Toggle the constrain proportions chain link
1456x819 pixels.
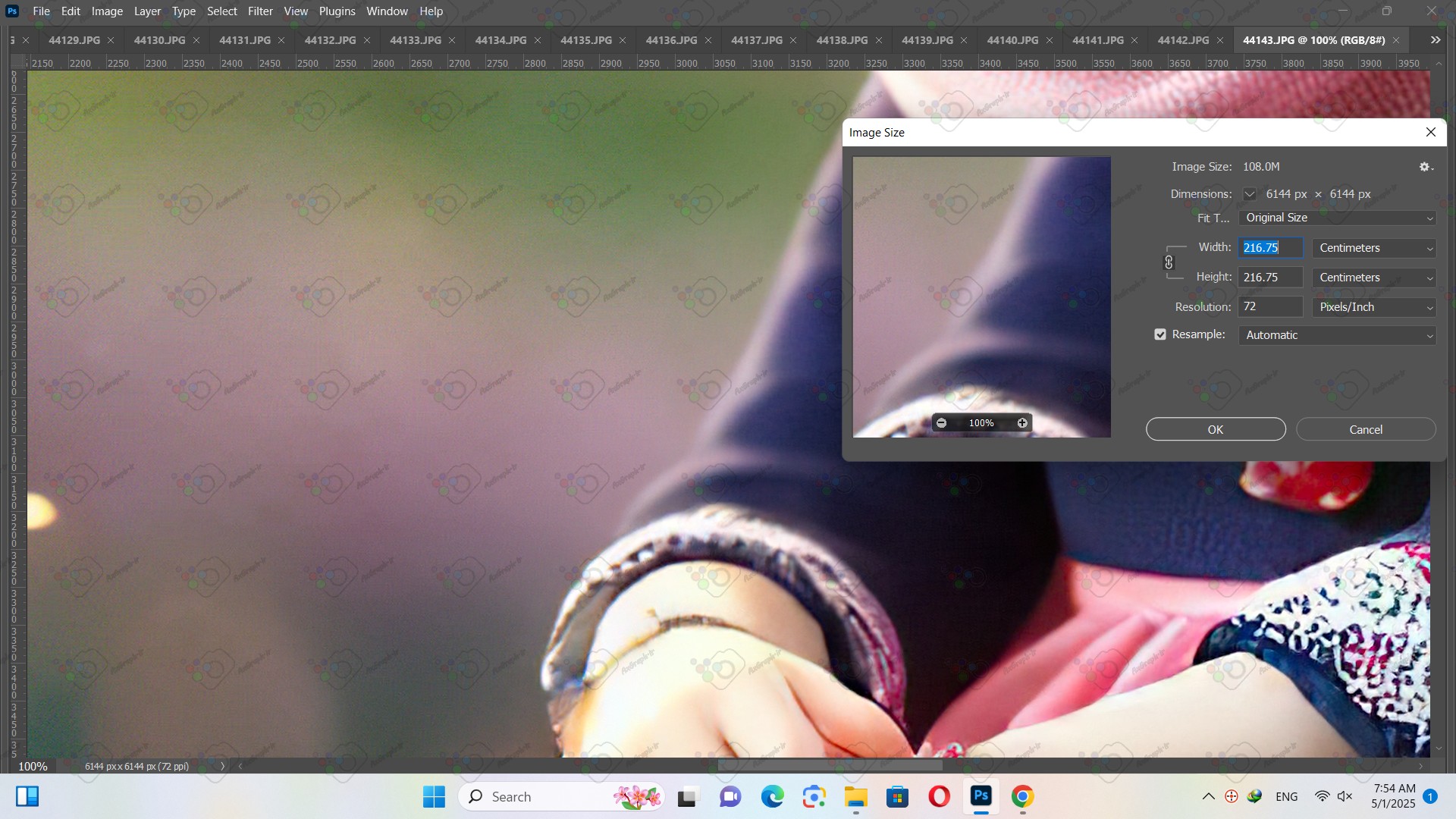(1169, 262)
